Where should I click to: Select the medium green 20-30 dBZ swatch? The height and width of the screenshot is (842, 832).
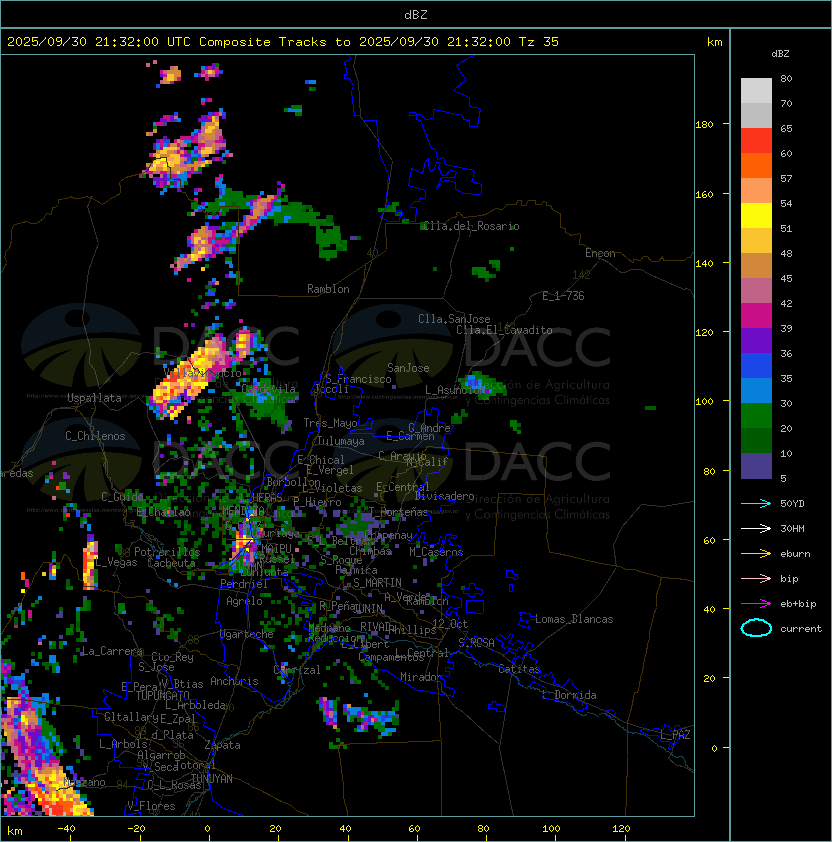pyautogui.click(x=756, y=416)
